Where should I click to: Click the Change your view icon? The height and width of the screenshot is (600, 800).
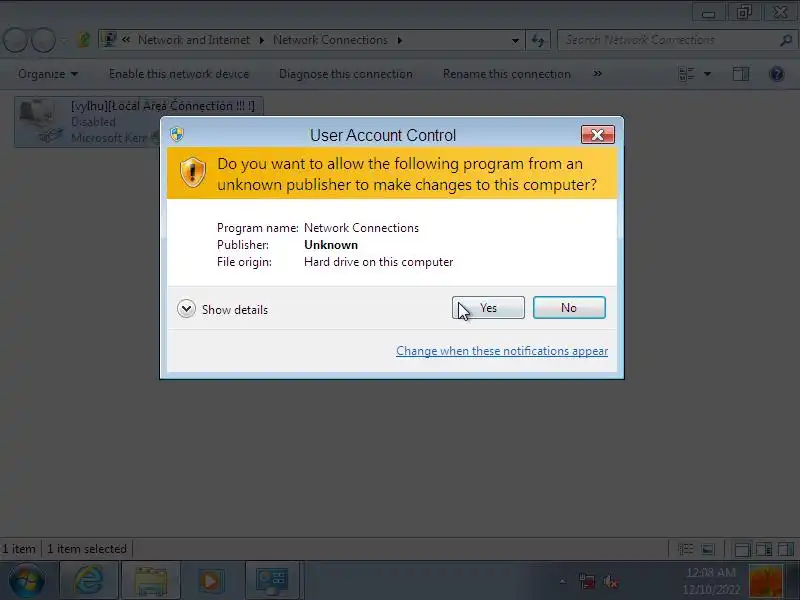[x=687, y=74]
